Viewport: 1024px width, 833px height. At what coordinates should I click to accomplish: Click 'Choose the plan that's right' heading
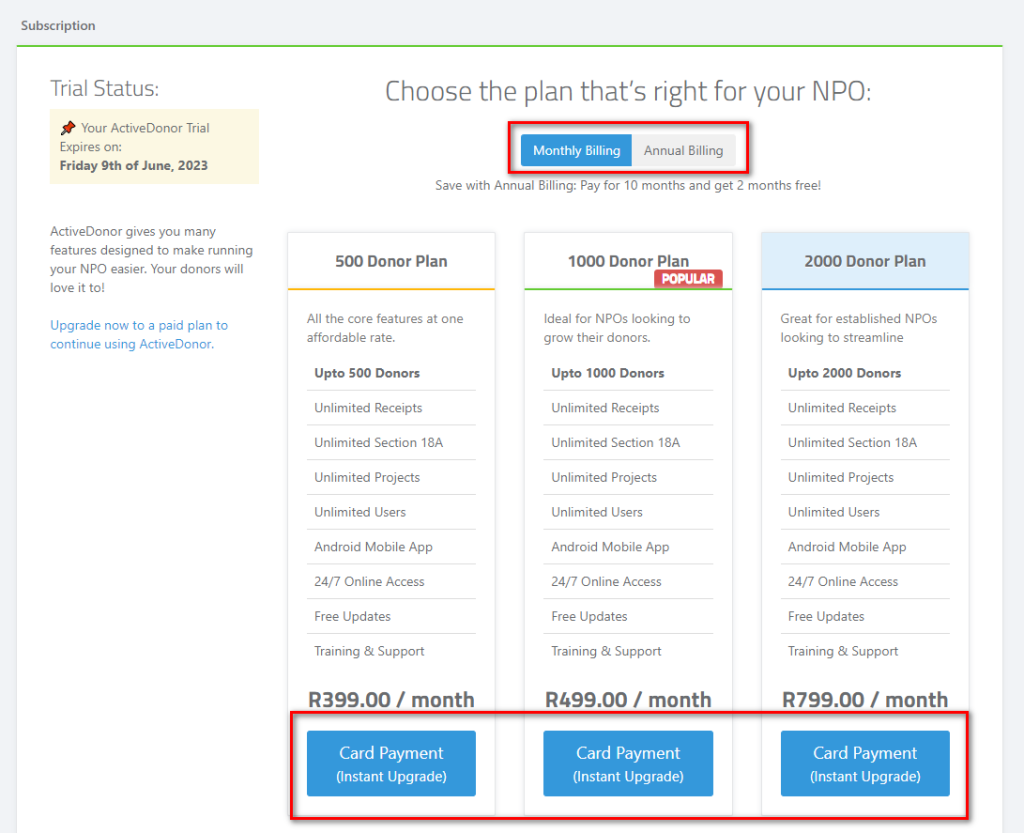628,91
